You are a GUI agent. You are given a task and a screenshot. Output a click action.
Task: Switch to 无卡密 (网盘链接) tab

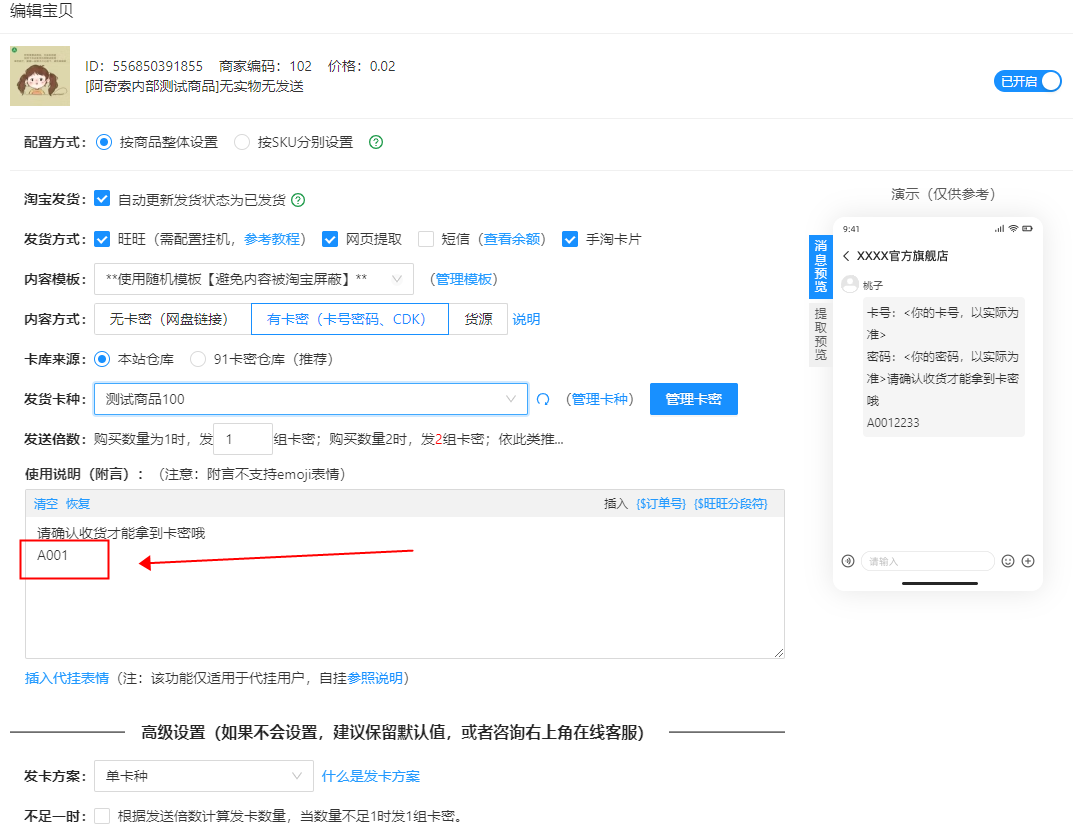tap(172, 319)
